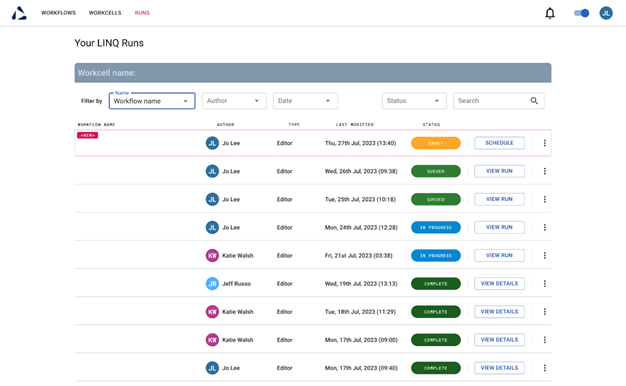Open the Date filter dropdown

tap(305, 101)
